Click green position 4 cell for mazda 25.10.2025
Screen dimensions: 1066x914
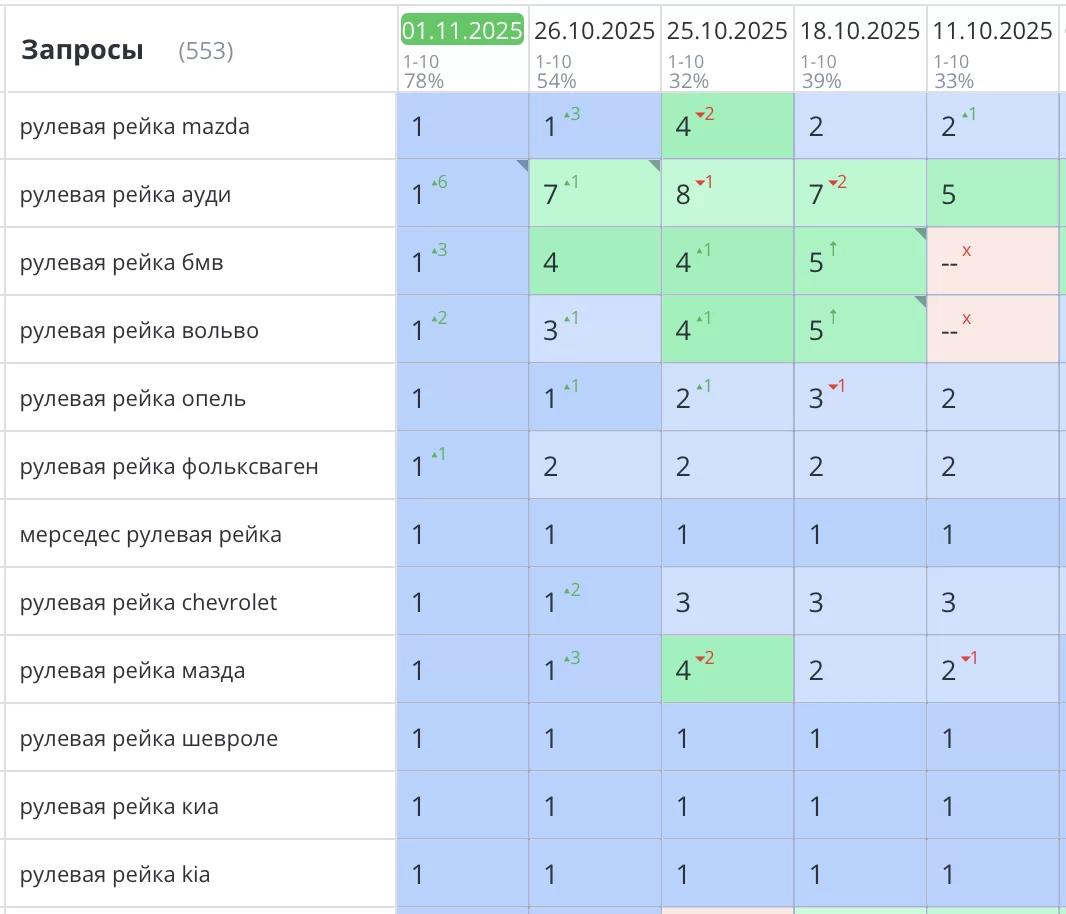click(x=727, y=127)
